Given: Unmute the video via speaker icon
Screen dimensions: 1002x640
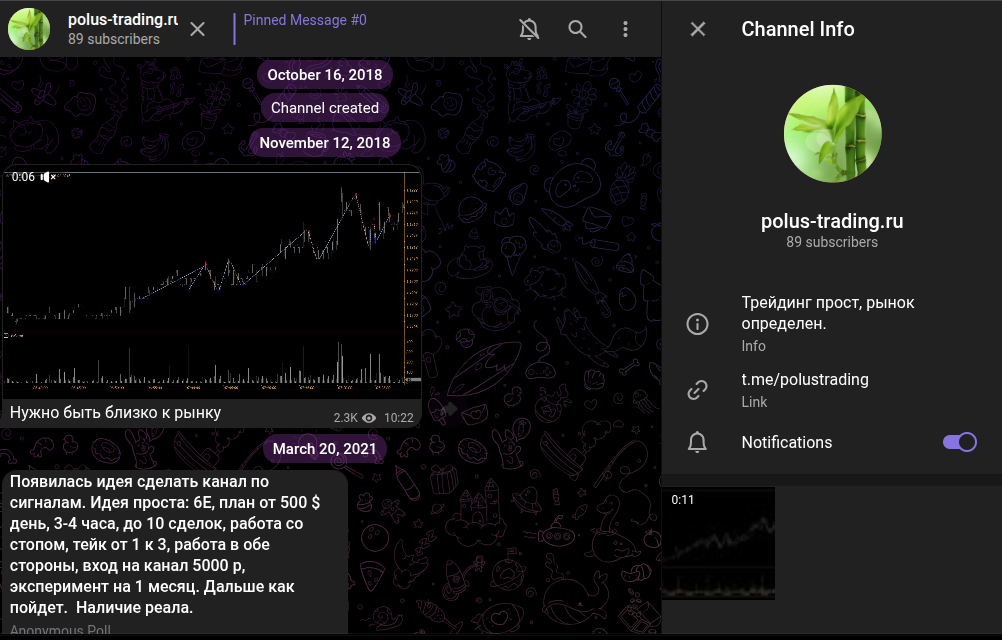Looking at the screenshot, I should click(47, 177).
